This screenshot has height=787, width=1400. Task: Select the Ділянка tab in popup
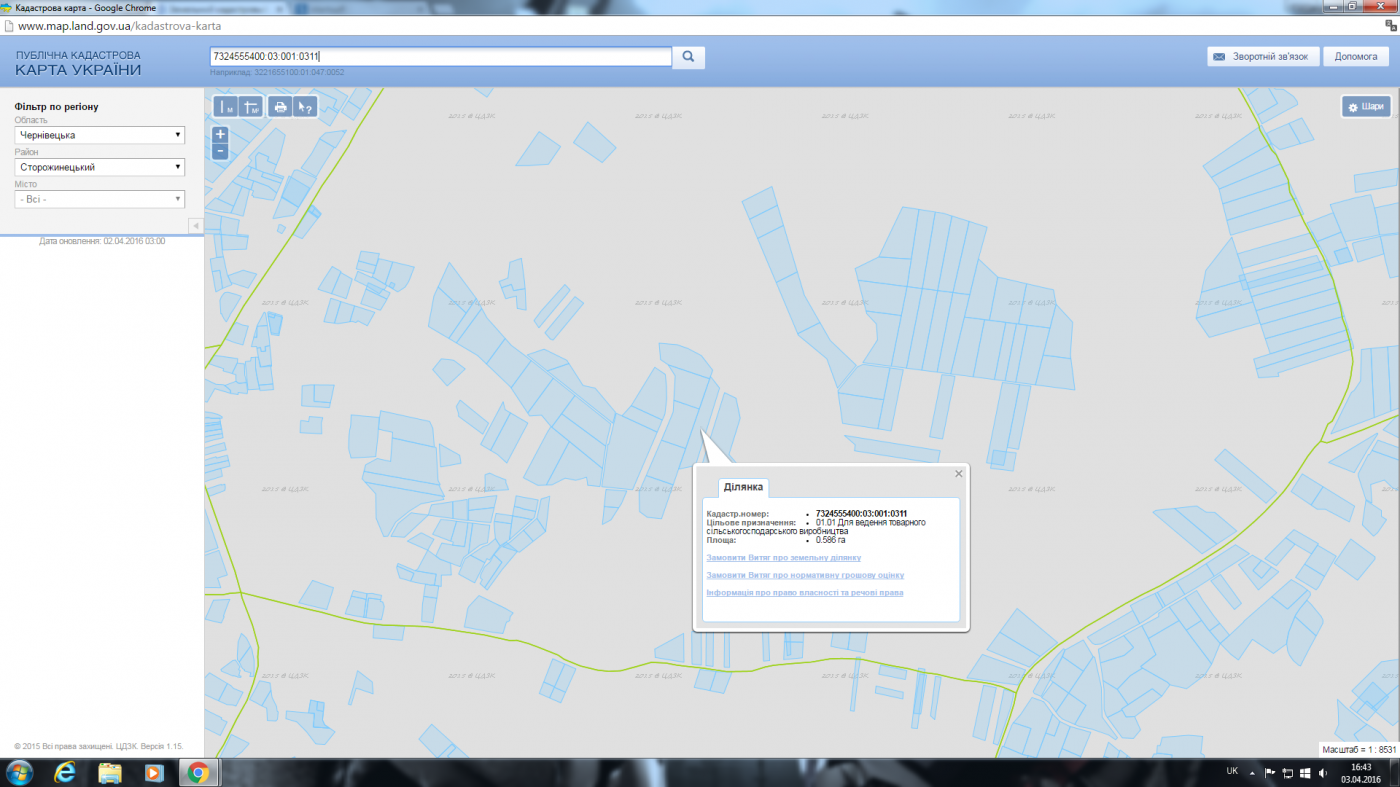[743, 487]
